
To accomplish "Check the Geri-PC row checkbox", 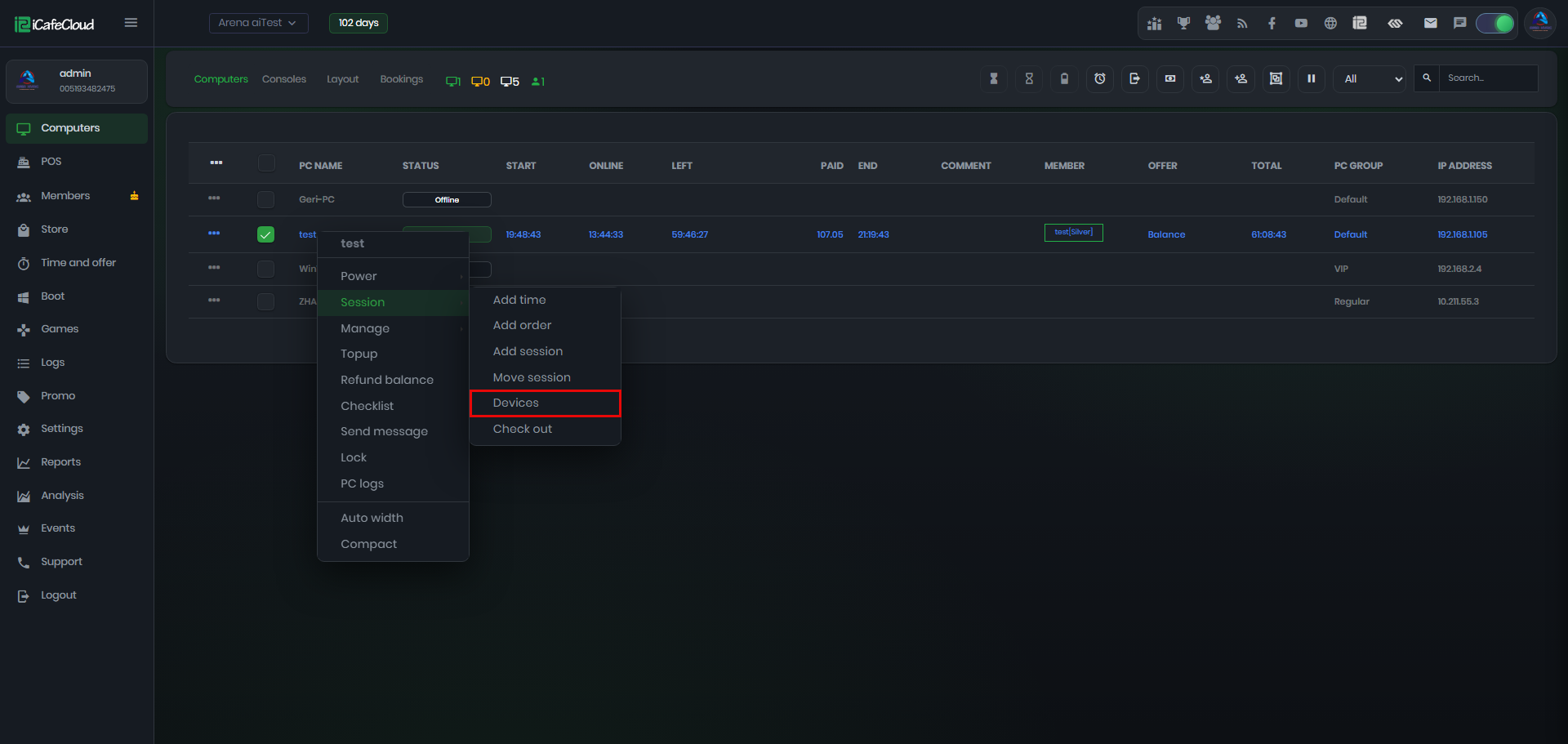I will 265,199.
